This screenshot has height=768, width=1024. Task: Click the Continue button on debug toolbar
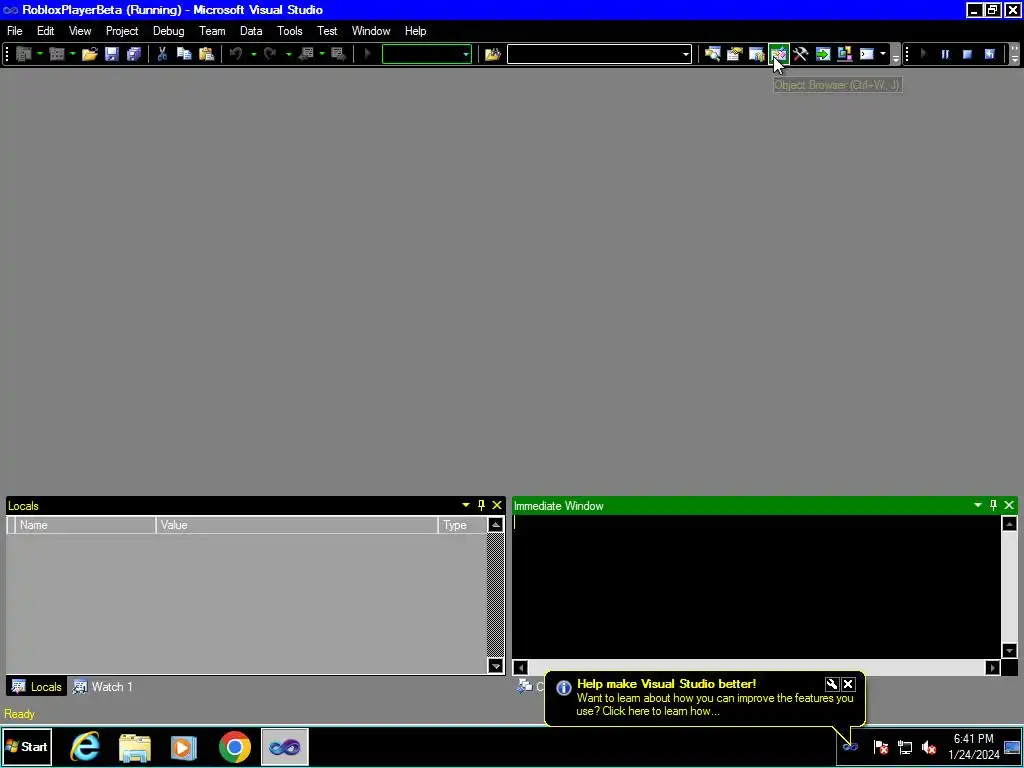point(923,54)
